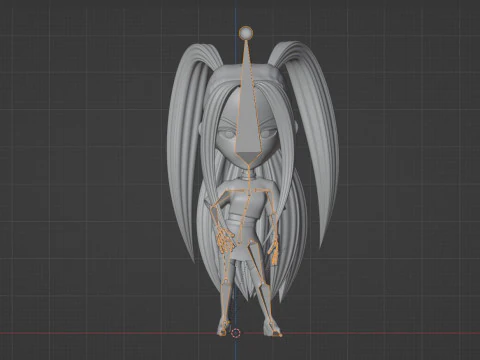Select the neck bone below the chin
480x360 pixels.
(x=249, y=176)
